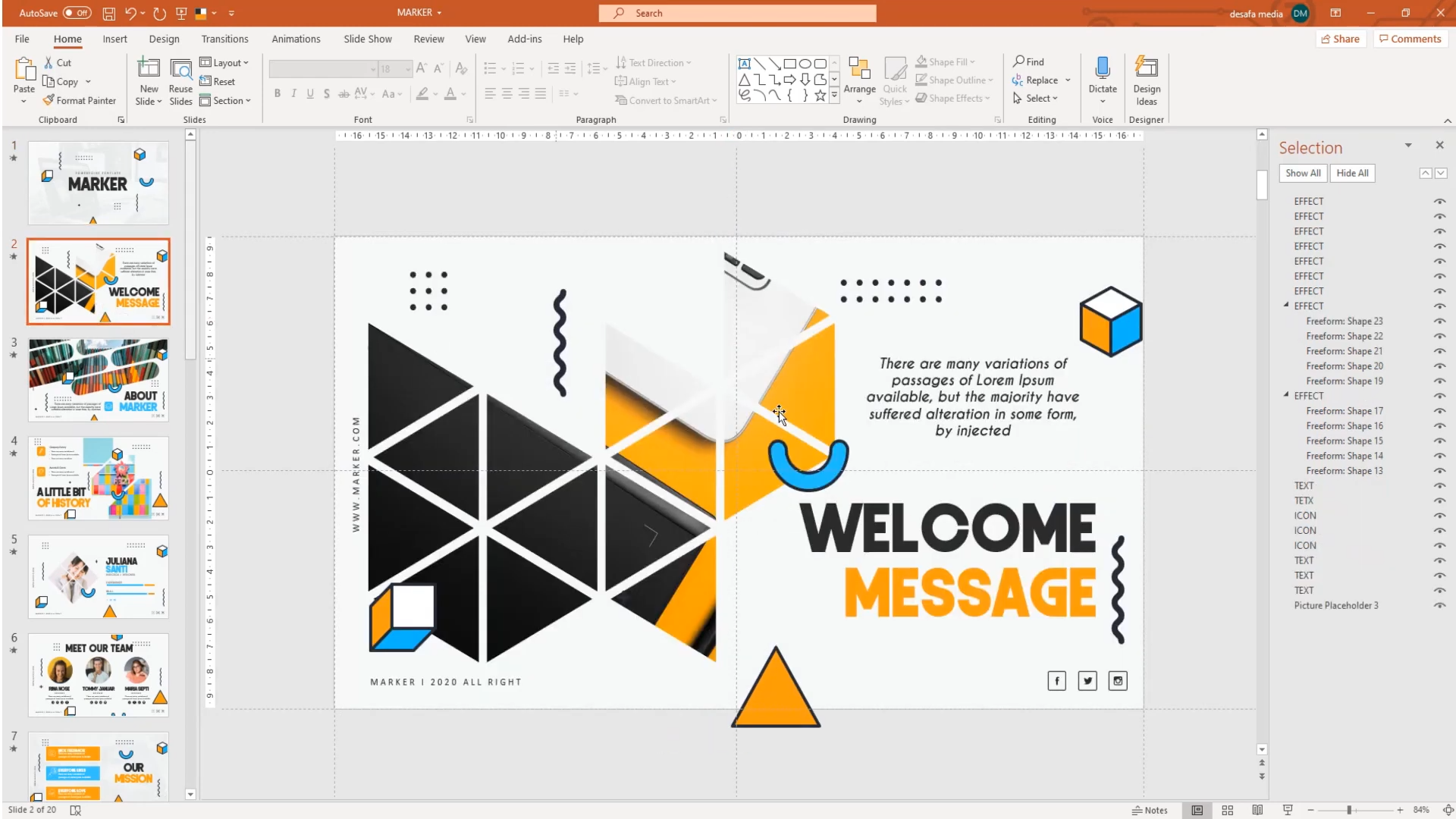Open the Arrange tool

859,80
